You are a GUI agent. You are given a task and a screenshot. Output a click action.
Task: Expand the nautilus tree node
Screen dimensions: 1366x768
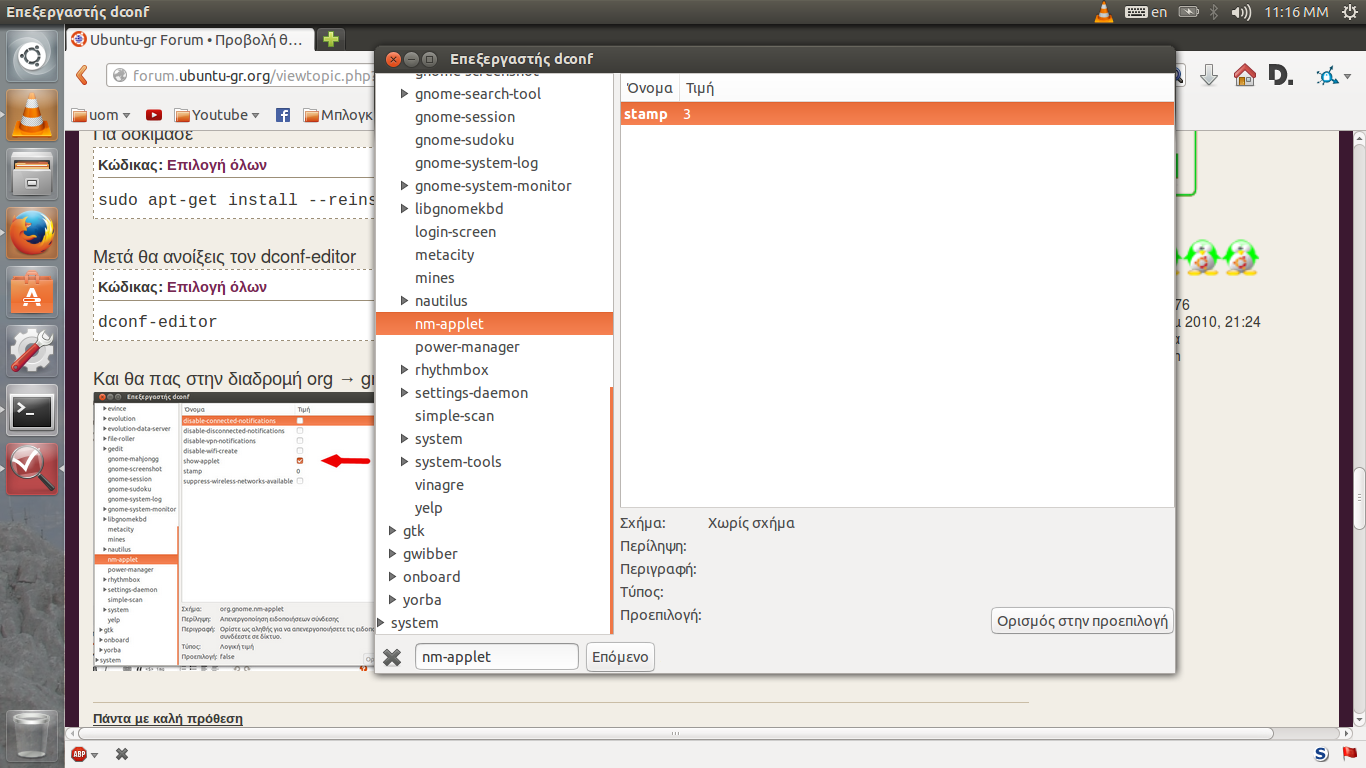(405, 301)
